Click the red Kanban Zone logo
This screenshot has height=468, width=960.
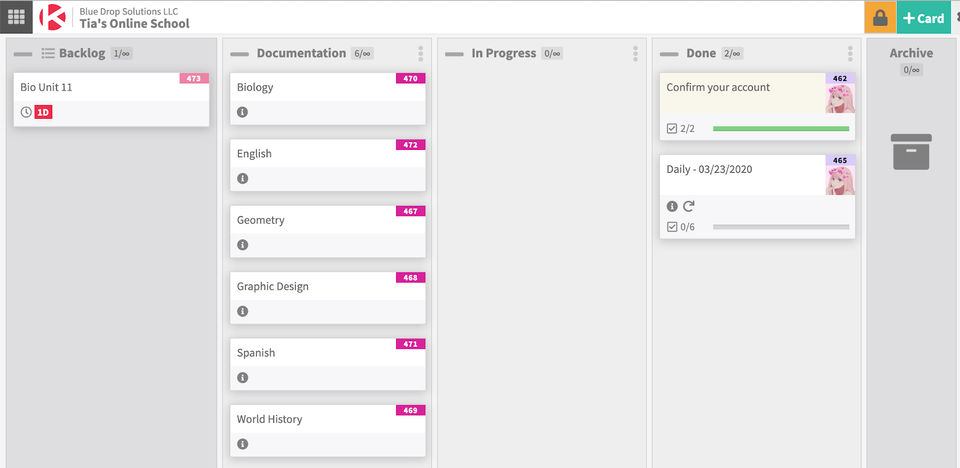point(52,17)
